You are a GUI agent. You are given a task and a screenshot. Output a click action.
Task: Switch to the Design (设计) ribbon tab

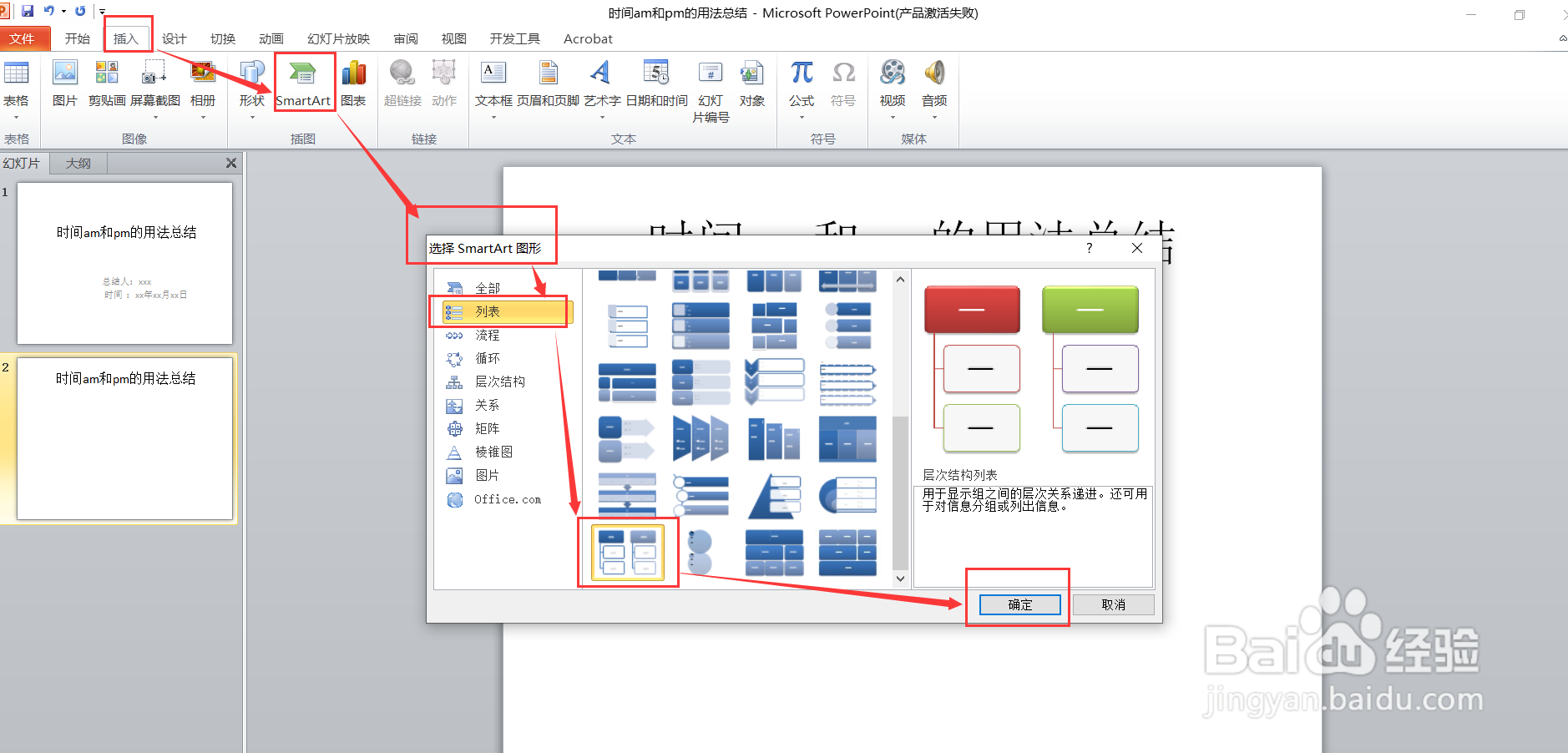click(175, 38)
